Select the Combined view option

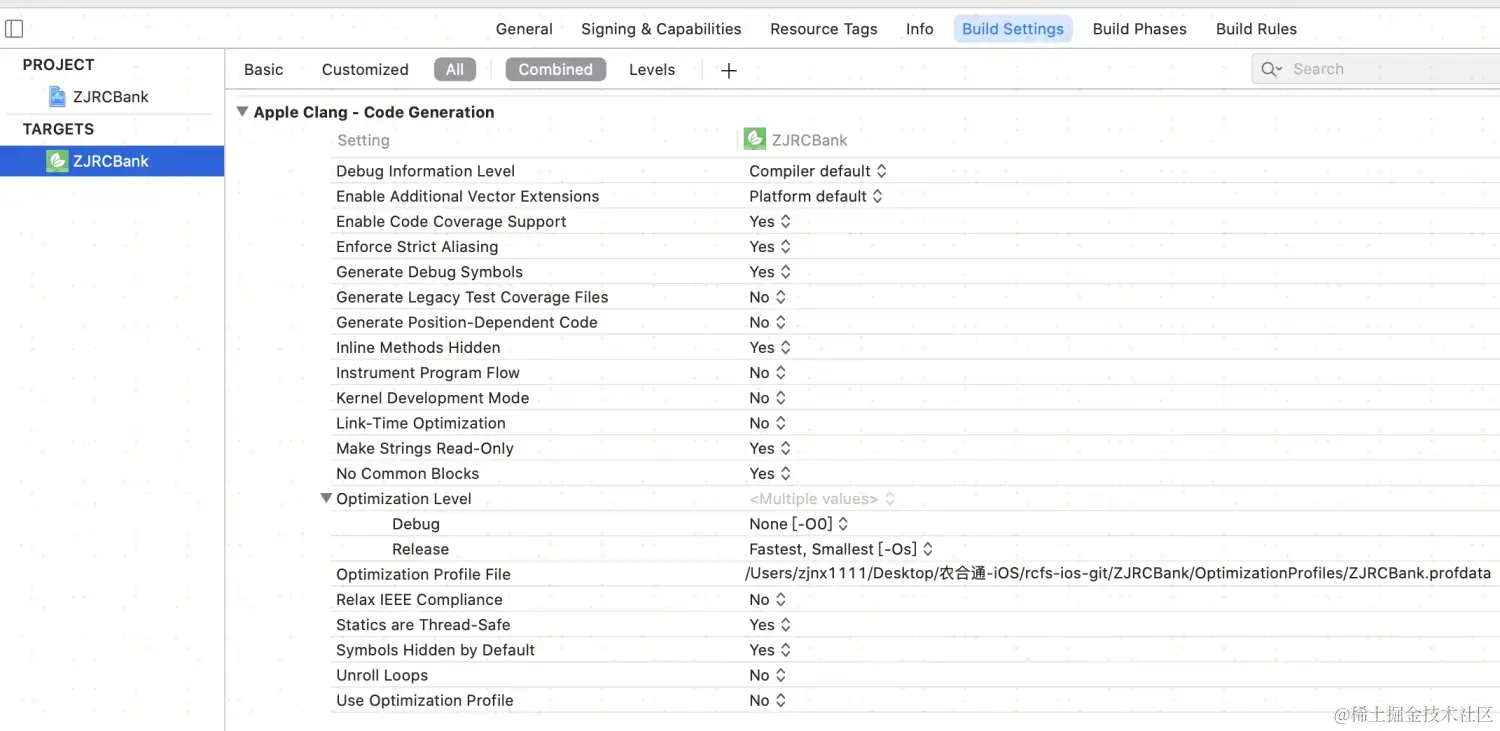point(556,70)
